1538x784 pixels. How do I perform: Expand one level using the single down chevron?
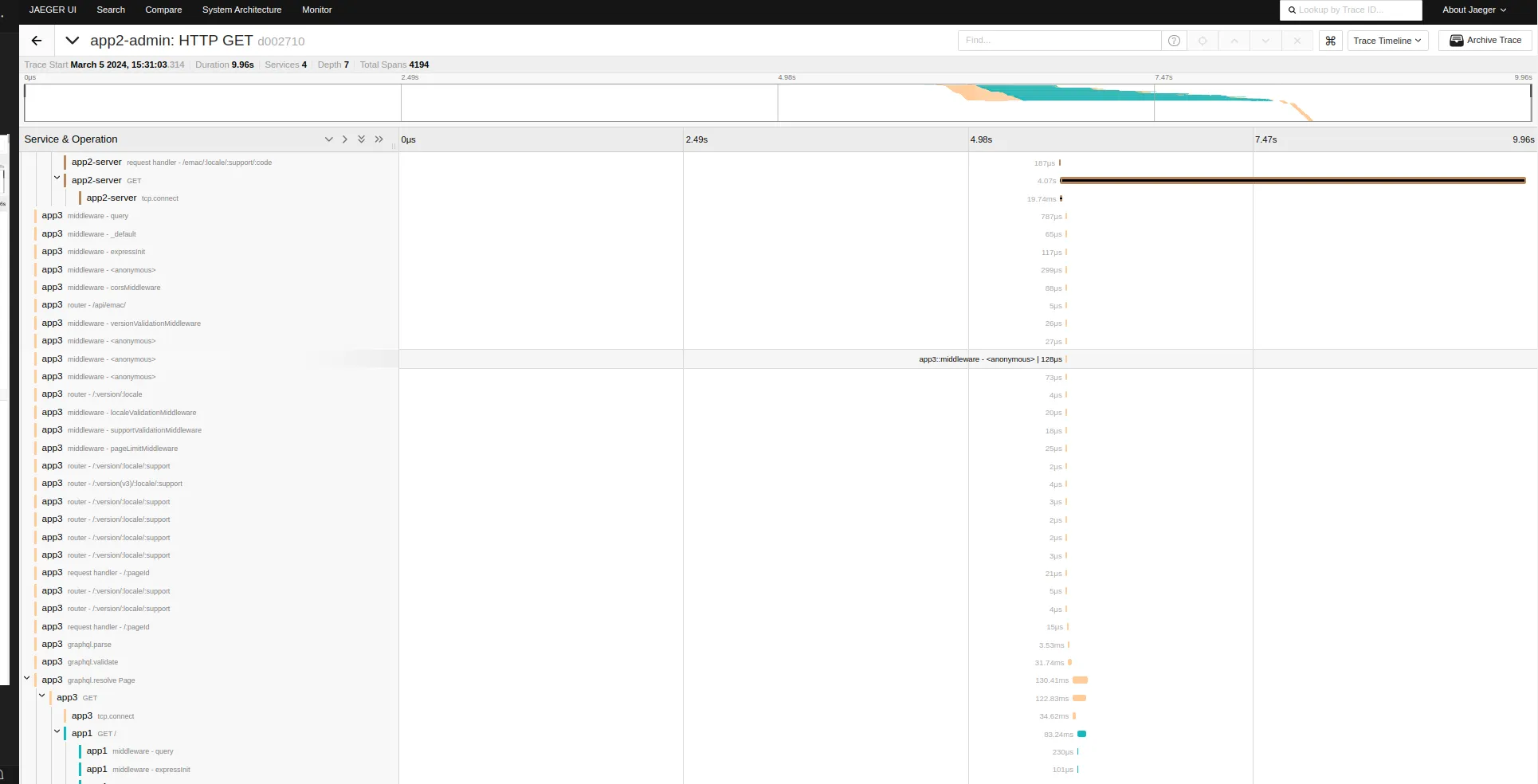[x=328, y=139]
